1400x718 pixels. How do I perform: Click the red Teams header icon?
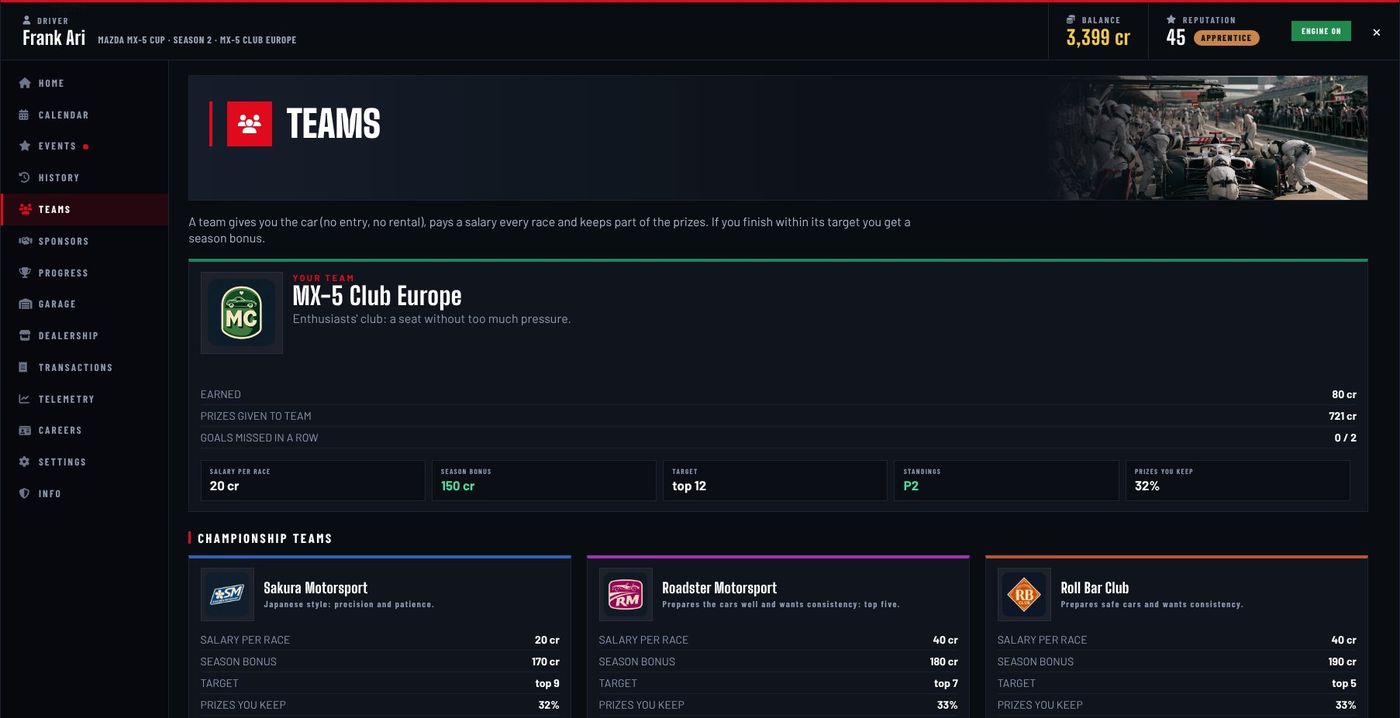[x=249, y=124]
